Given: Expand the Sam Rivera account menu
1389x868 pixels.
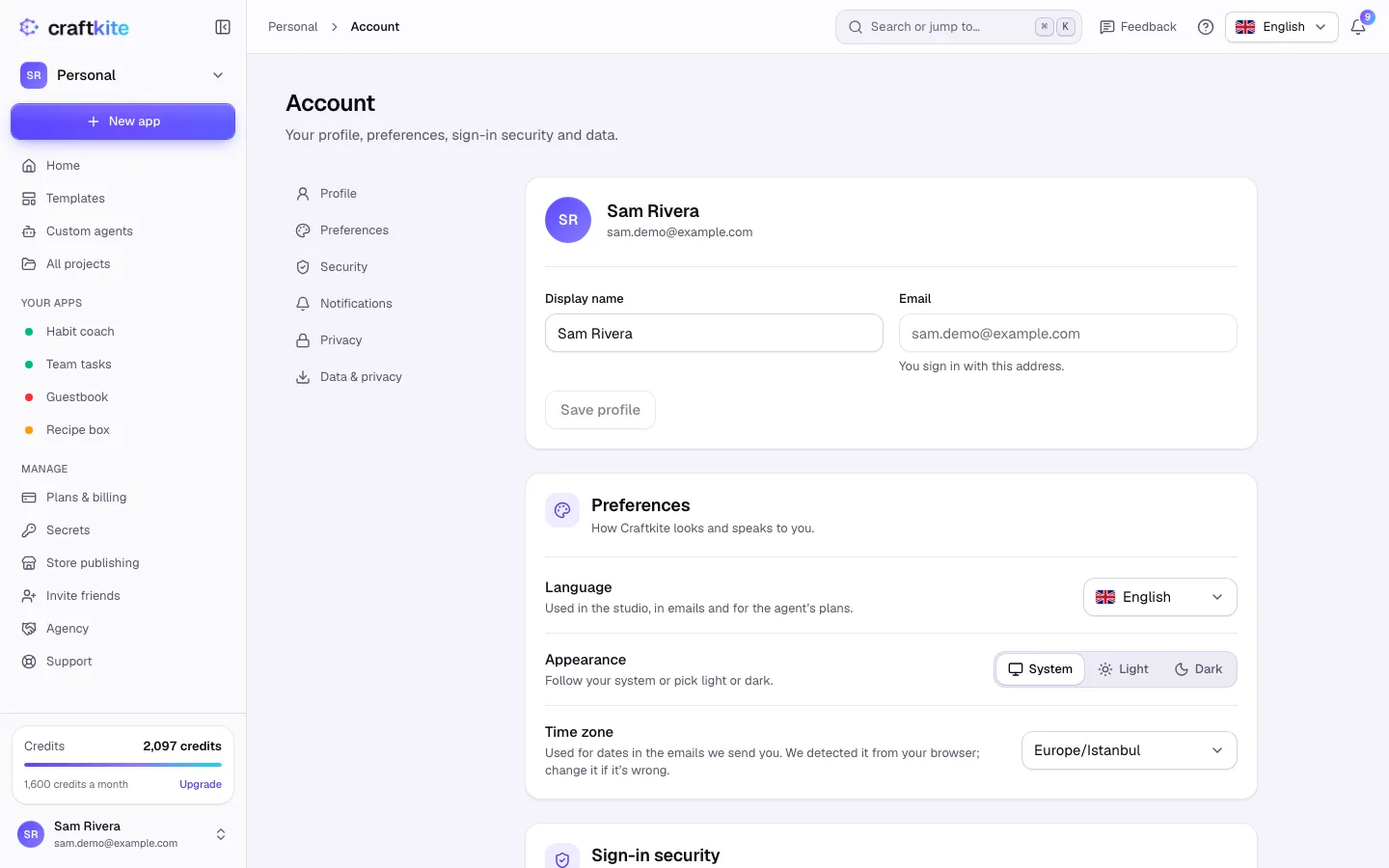Looking at the screenshot, I should pyautogui.click(x=123, y=834).
